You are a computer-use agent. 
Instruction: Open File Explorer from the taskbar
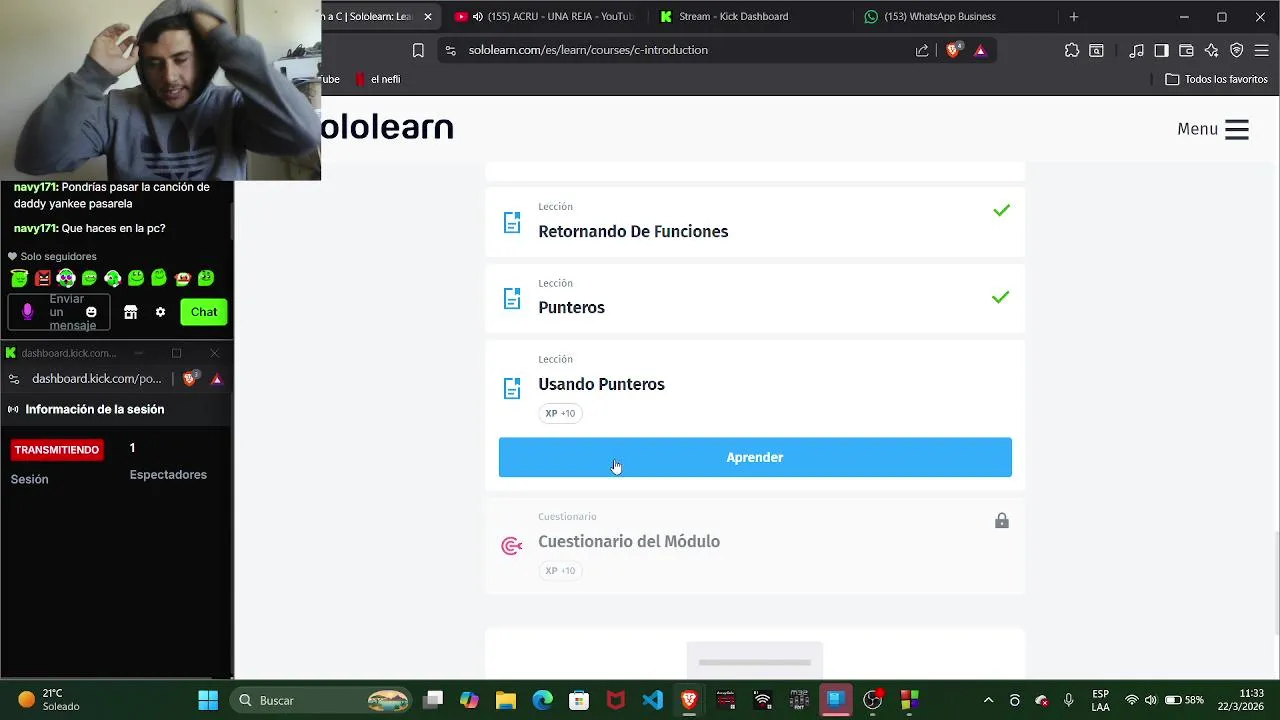(506, 700)
